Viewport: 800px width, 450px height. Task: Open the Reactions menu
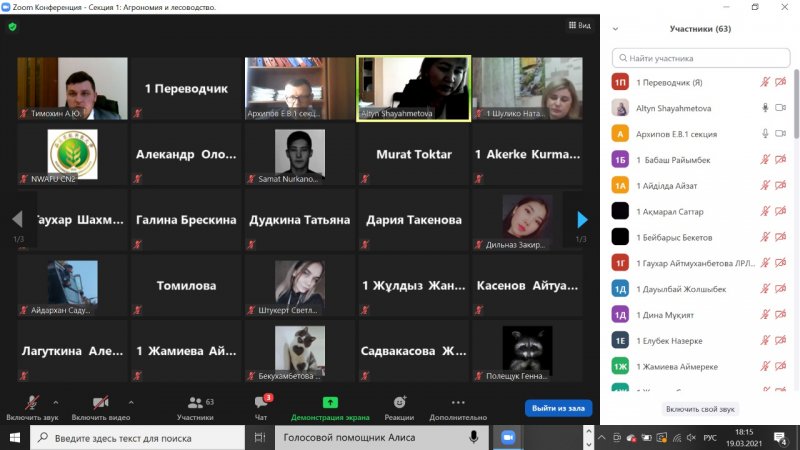tap(399, 406)
